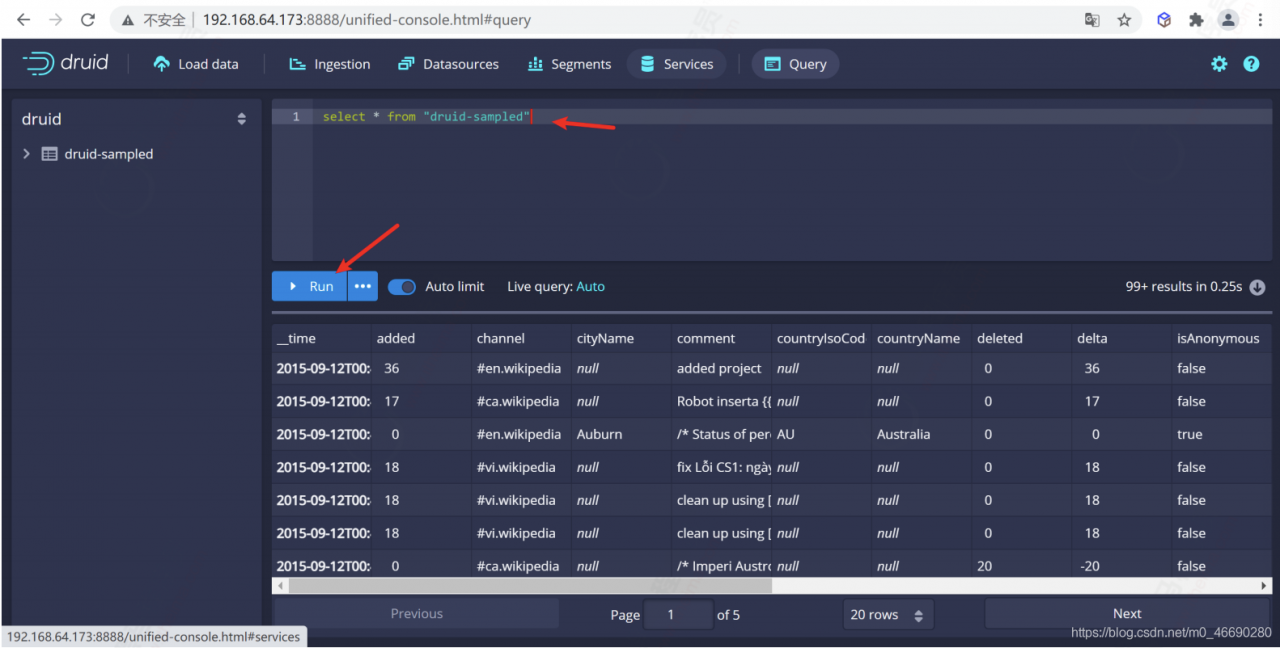
Task: Bookmark this page with the star icon
Action: 1124,20
